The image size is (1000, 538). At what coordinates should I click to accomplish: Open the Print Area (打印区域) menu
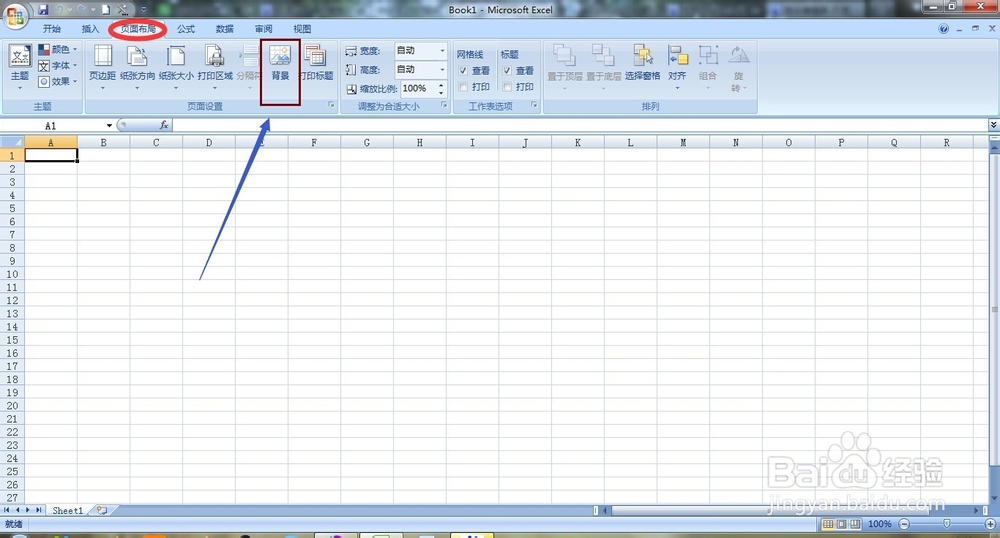(x=215, y=67)
